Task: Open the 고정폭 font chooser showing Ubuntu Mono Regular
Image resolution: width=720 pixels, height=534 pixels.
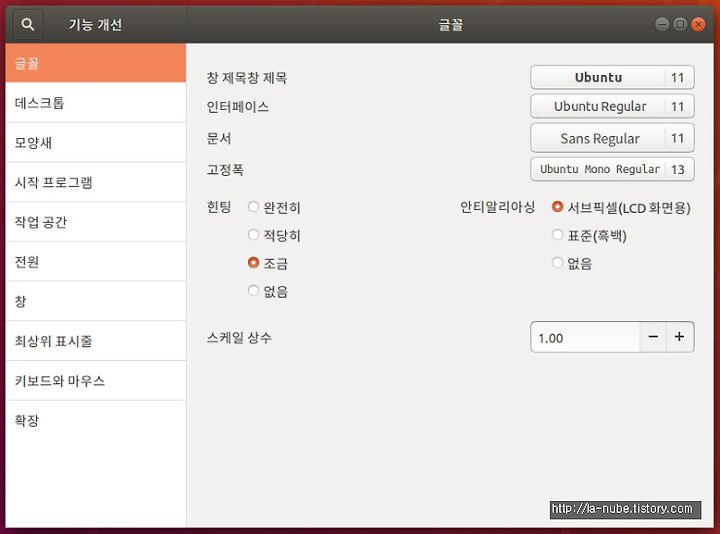Action: click(612, 169)
